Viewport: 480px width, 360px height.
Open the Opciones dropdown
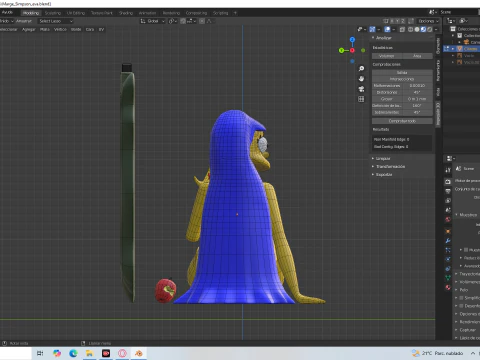(428, 21)
